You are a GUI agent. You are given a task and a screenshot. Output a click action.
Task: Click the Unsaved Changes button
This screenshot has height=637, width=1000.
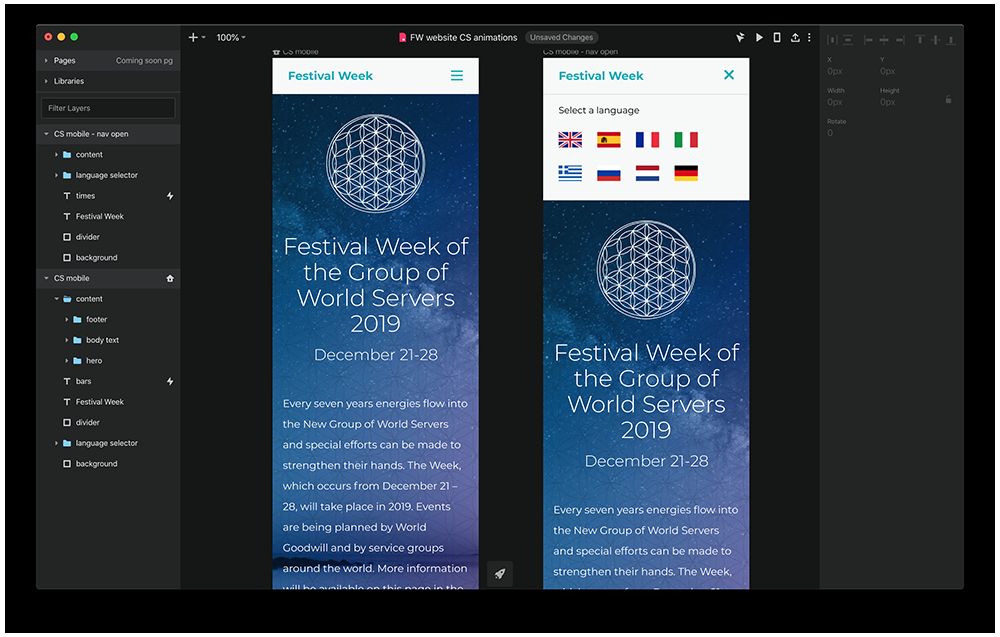(x=561, y=38)
